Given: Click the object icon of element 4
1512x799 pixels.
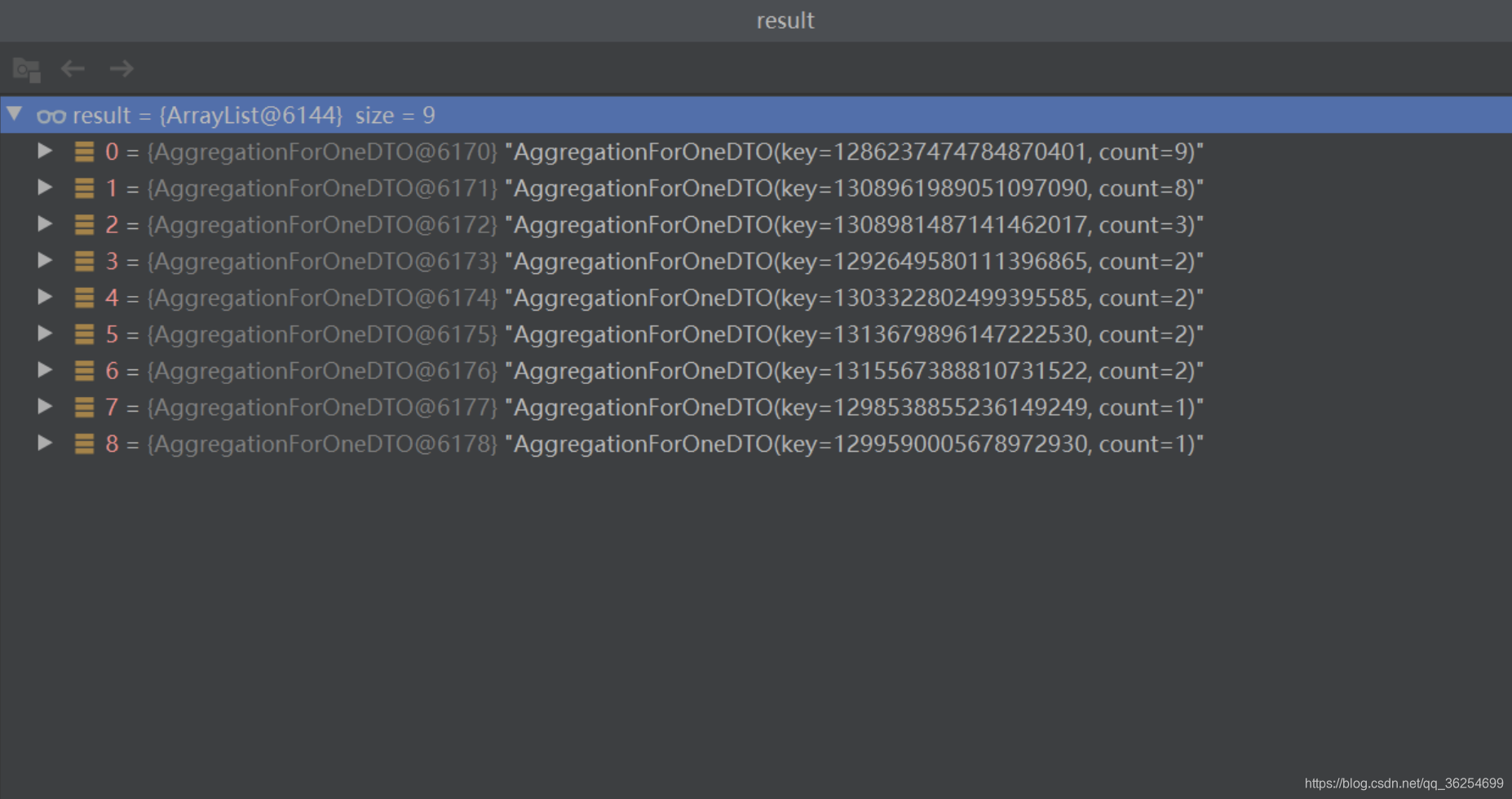Looking at the screenshot, I should click(84, 298).
